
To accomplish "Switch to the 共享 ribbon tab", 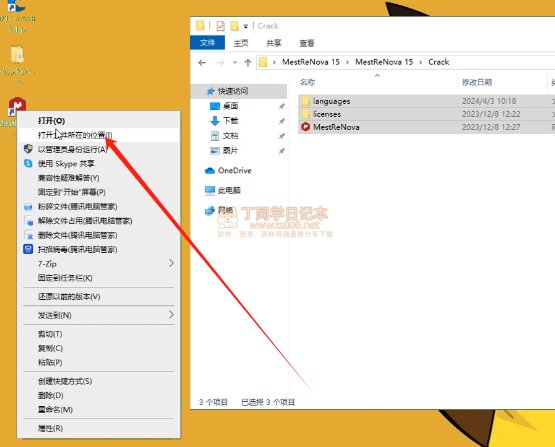I will (274, 43).
